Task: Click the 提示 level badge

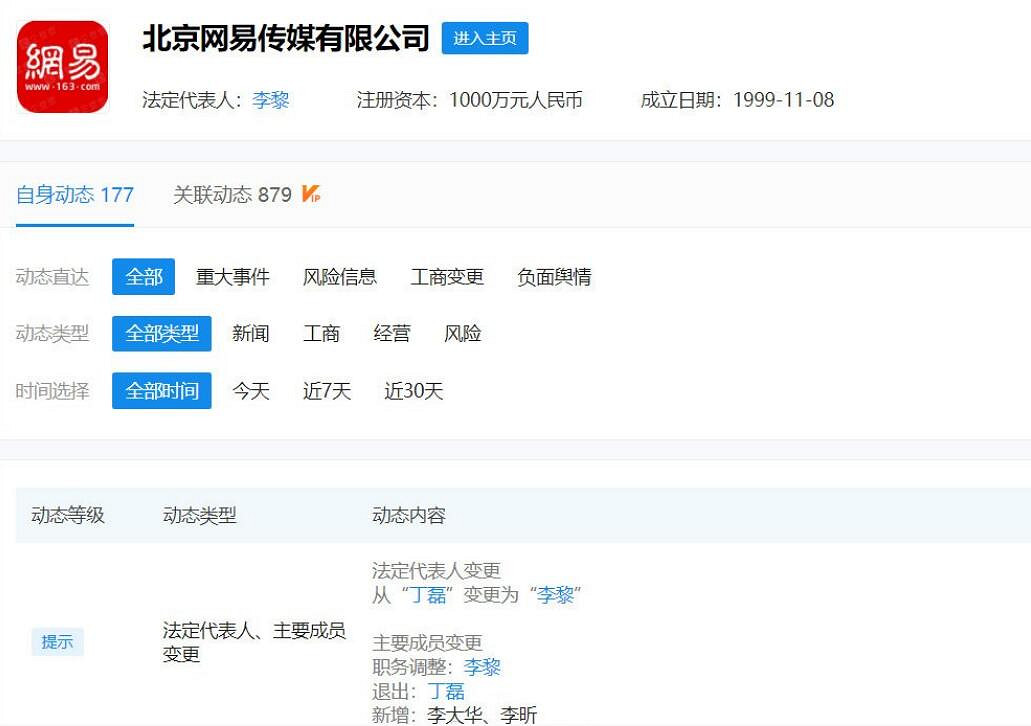Action: [57, 642]
